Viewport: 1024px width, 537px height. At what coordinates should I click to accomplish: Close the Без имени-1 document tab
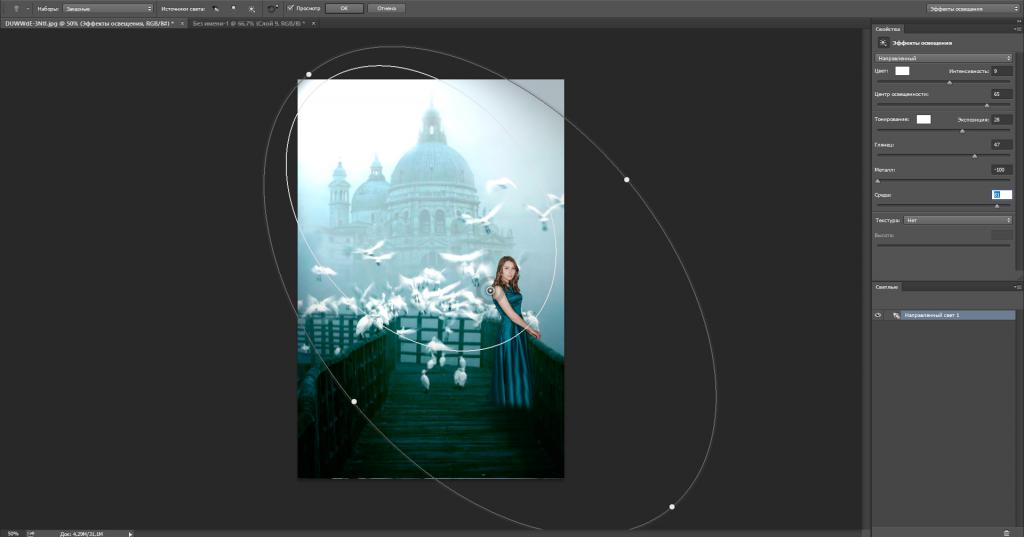click(313, 24)
